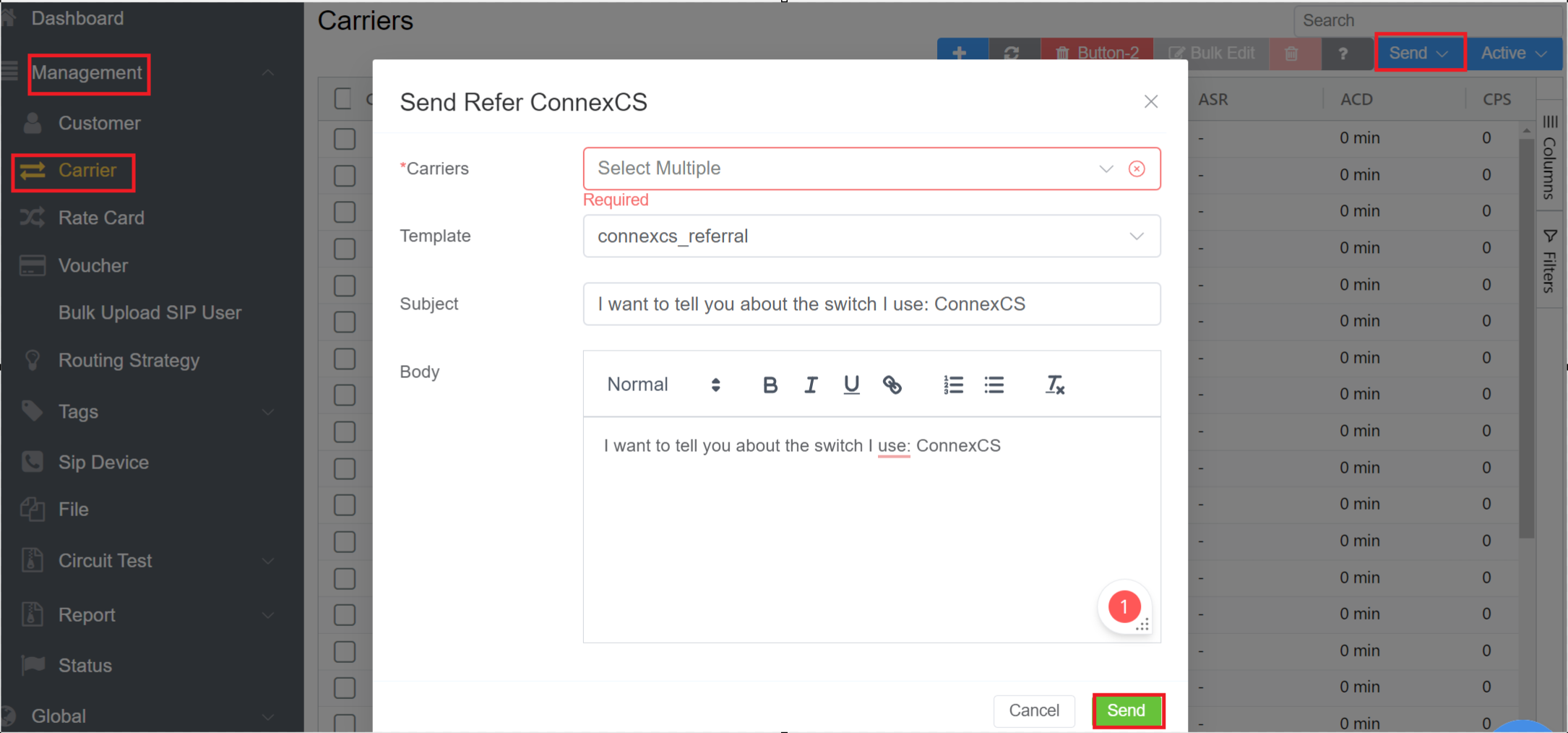
Task: Insert a link in the Body editor
Action: click(892, 385)
